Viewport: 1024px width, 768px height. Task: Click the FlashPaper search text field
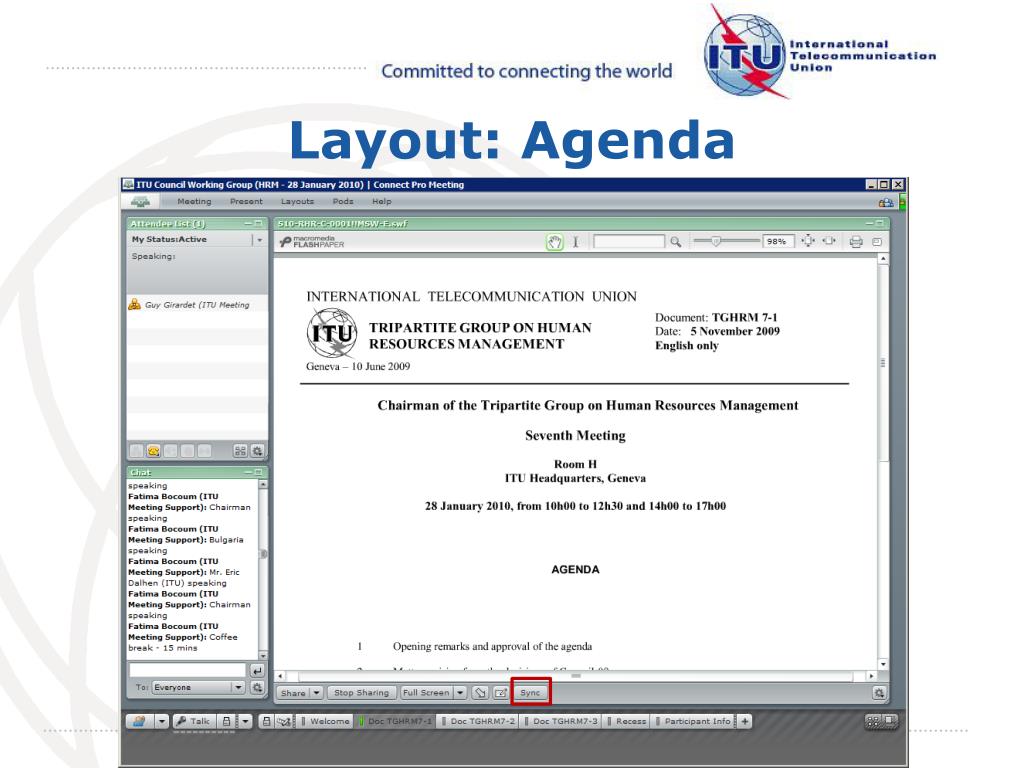coord(629,242)
